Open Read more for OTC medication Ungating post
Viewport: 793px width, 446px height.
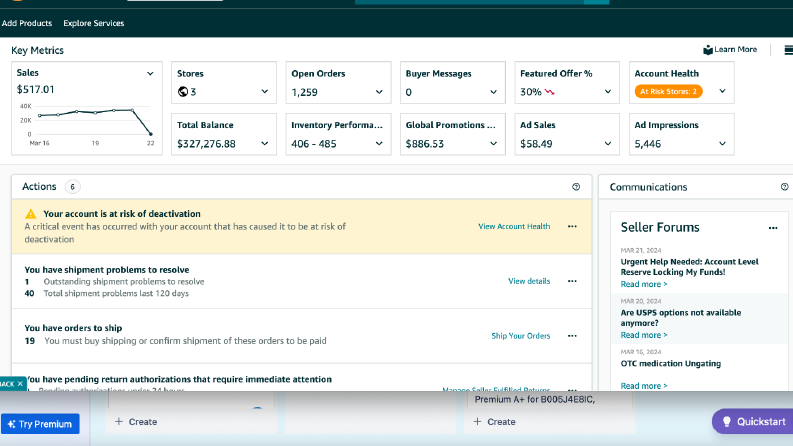click(644, 386)
